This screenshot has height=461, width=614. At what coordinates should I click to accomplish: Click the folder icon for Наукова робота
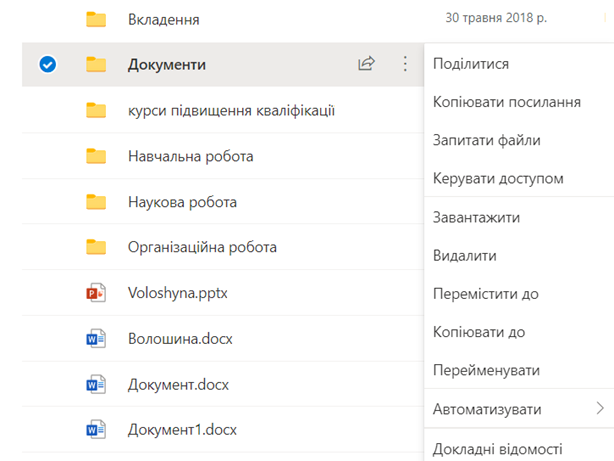click(x=96, y=202)
